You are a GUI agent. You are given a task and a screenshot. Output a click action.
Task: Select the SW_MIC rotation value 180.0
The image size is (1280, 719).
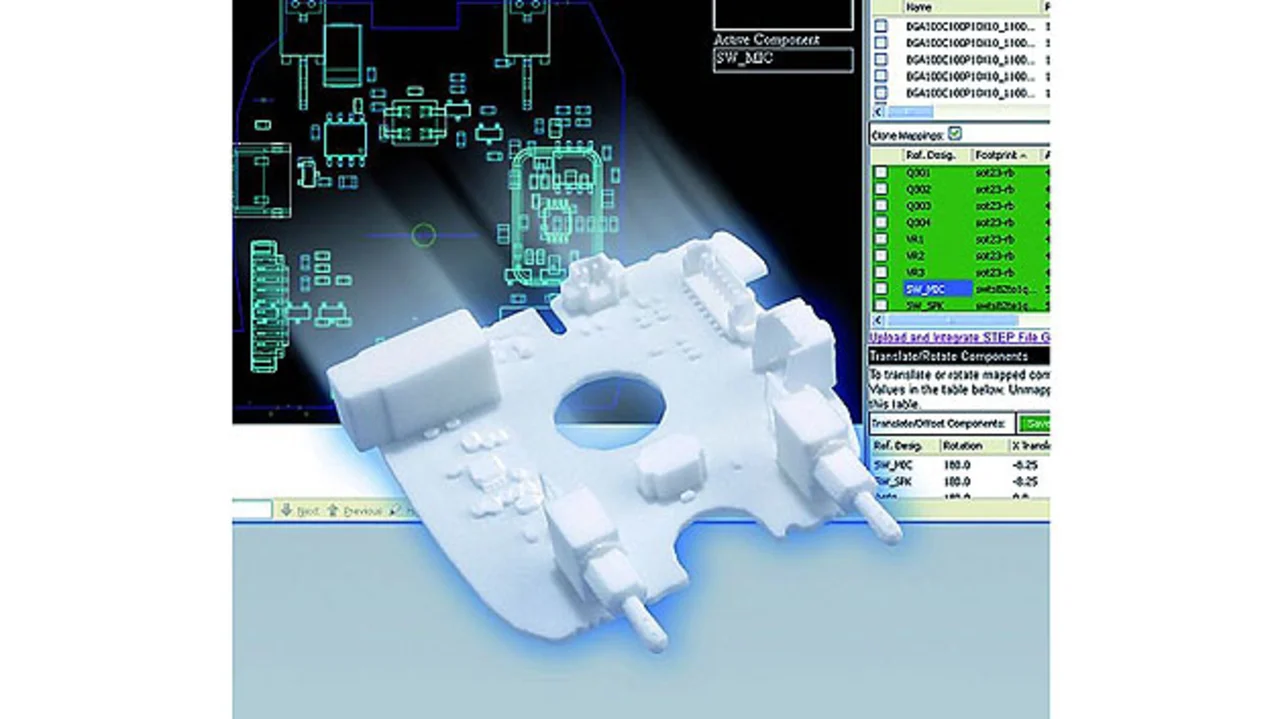[x=956, y=465]
